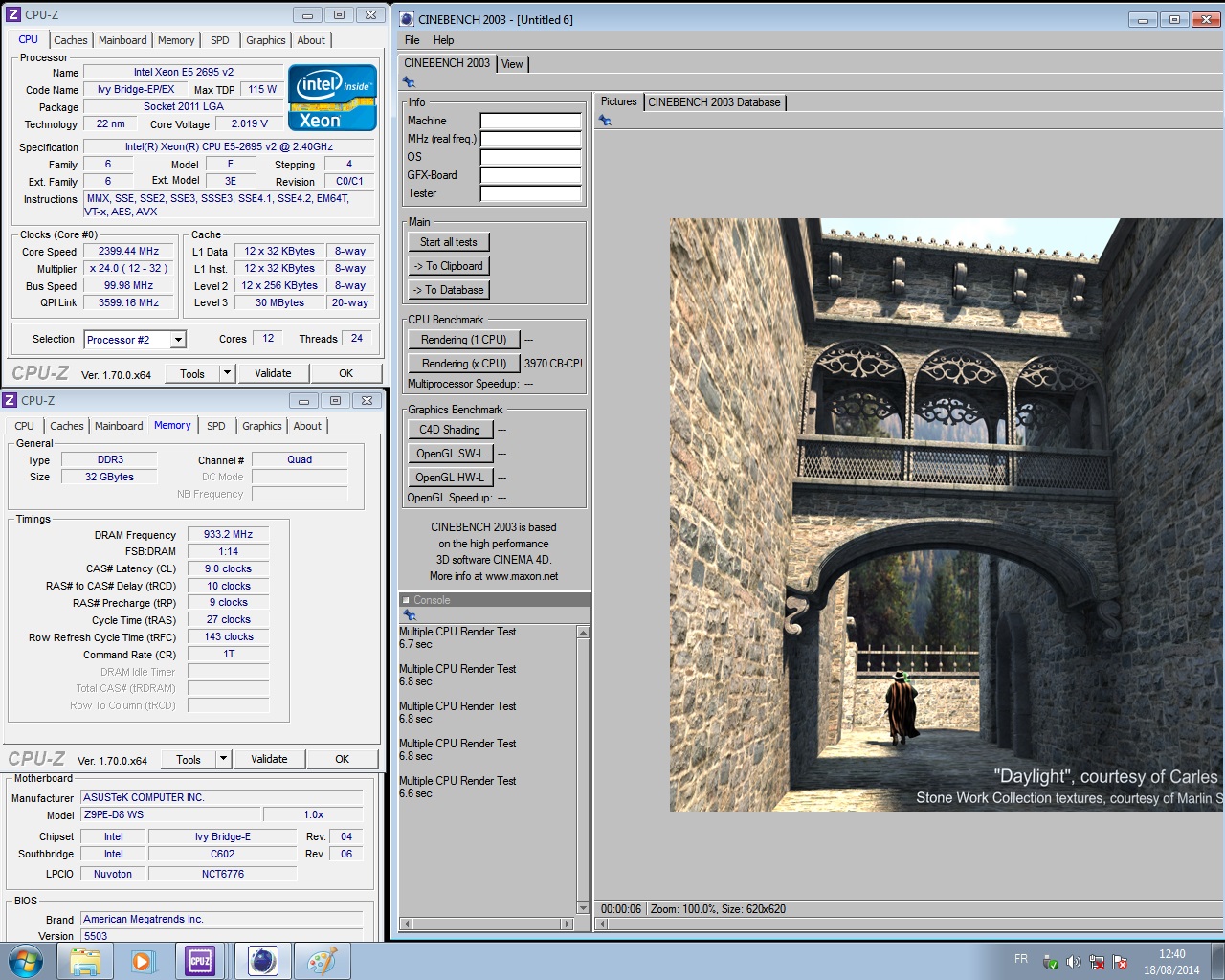Click the '3970 CB-CPU' result value
This screenshot has width=1225, height=980.
tap(552, 364)
